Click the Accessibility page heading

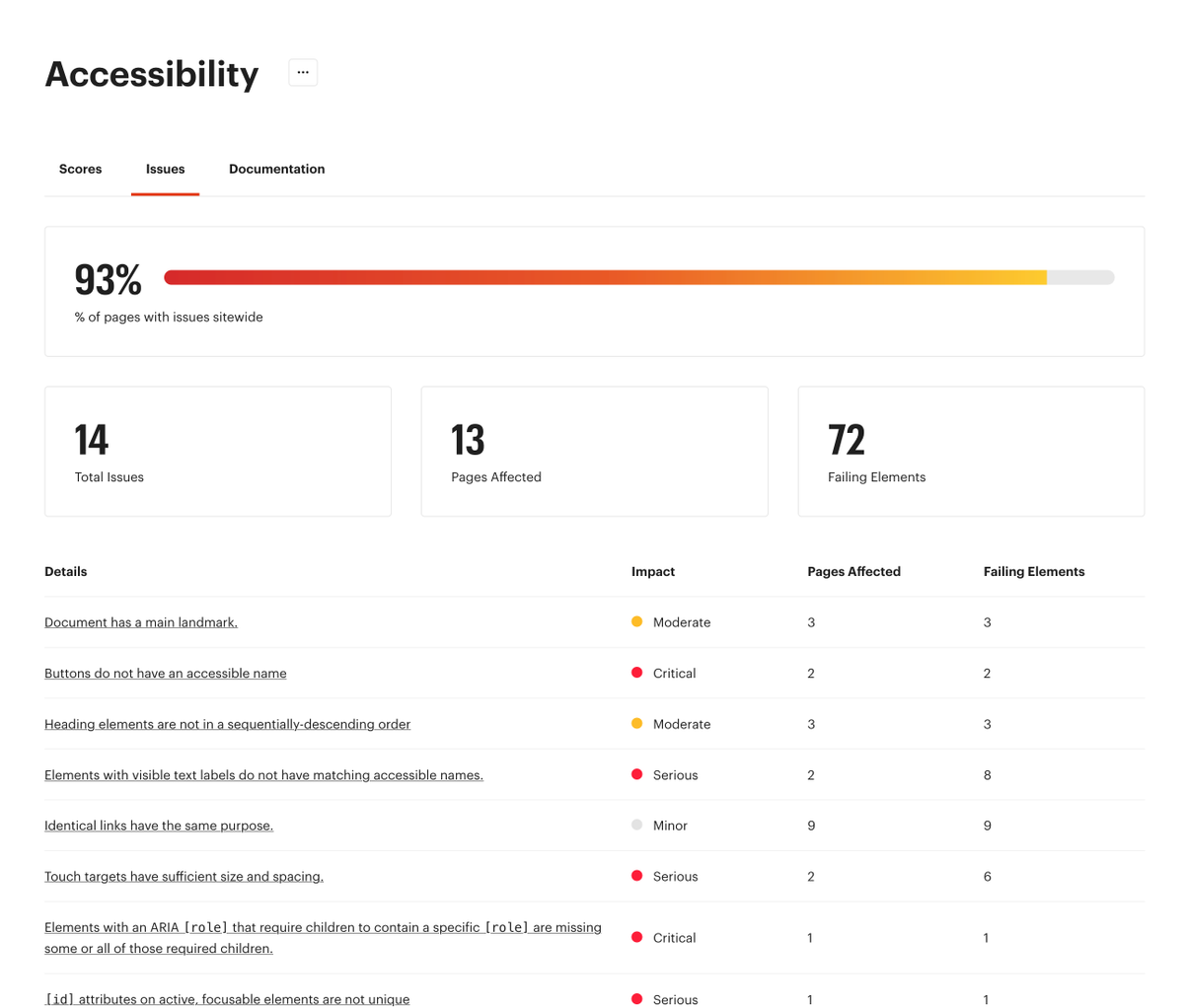[152, 74]
